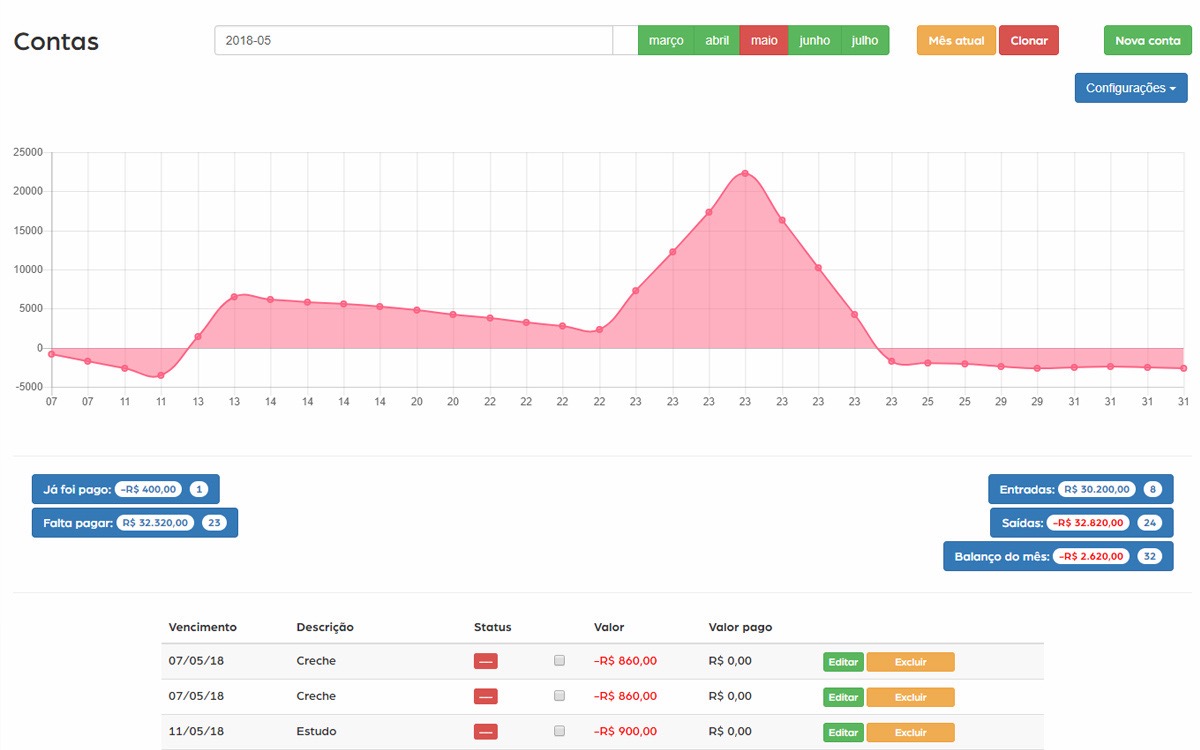Click the active maio month tab

tap(764, 41)
